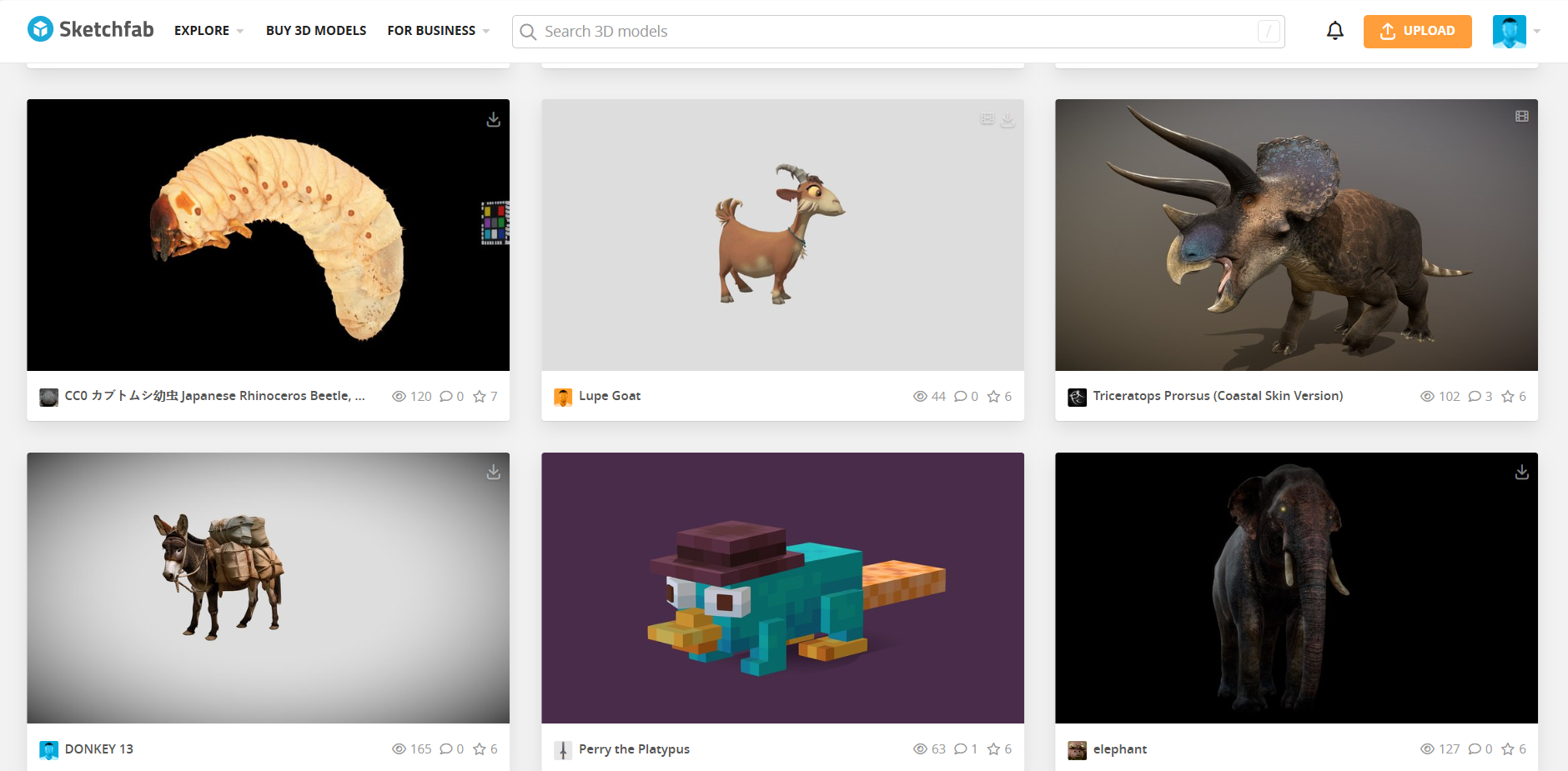Toggle like star on DONKEY 13

[480, 749]
